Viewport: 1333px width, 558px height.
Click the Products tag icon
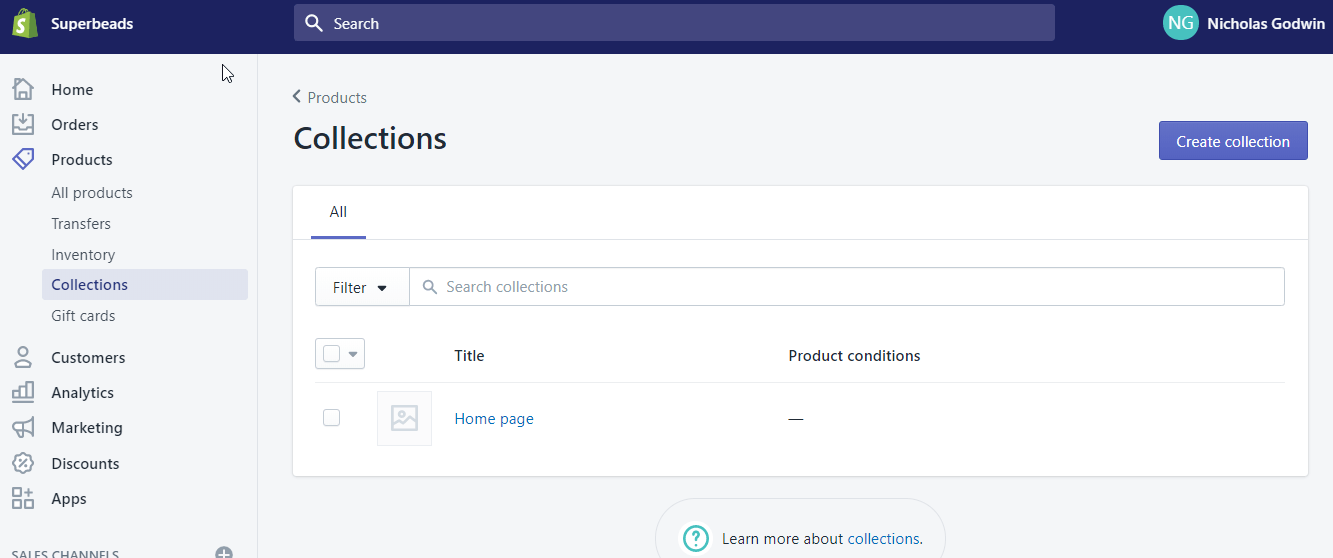pos(23,159)
